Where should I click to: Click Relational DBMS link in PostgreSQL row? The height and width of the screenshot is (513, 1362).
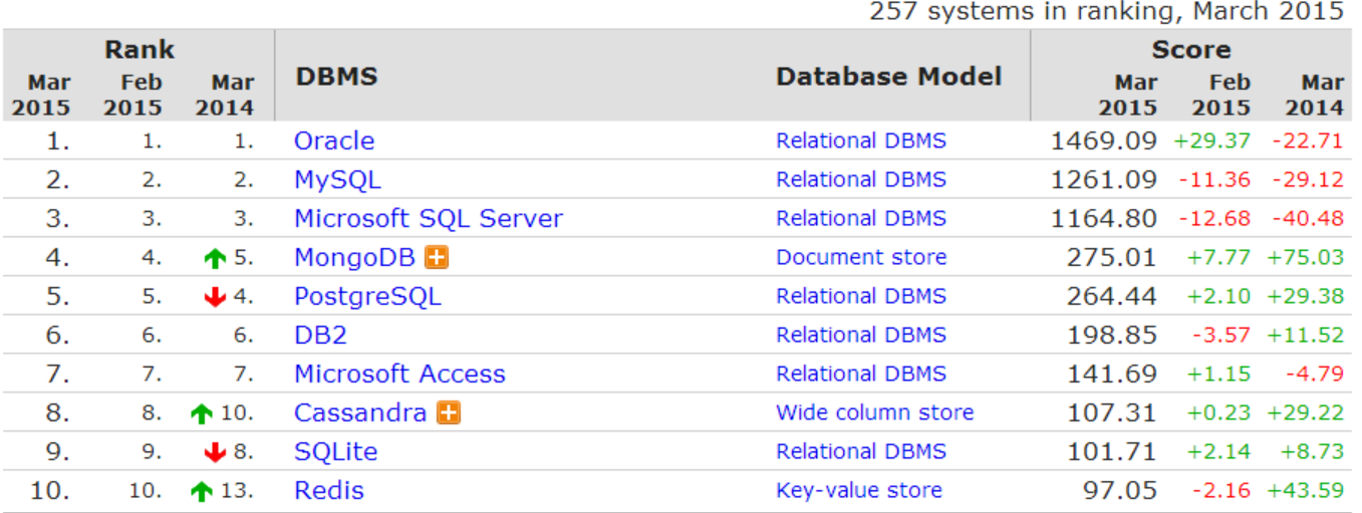tap(861, 296)
